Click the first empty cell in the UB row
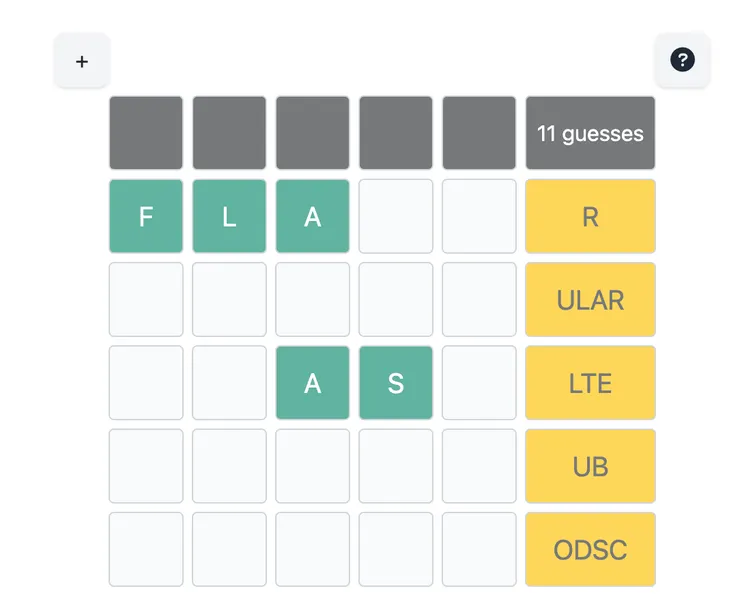This screenshot has width=740, height=603. pyautogui.click(x=146, y=466)
